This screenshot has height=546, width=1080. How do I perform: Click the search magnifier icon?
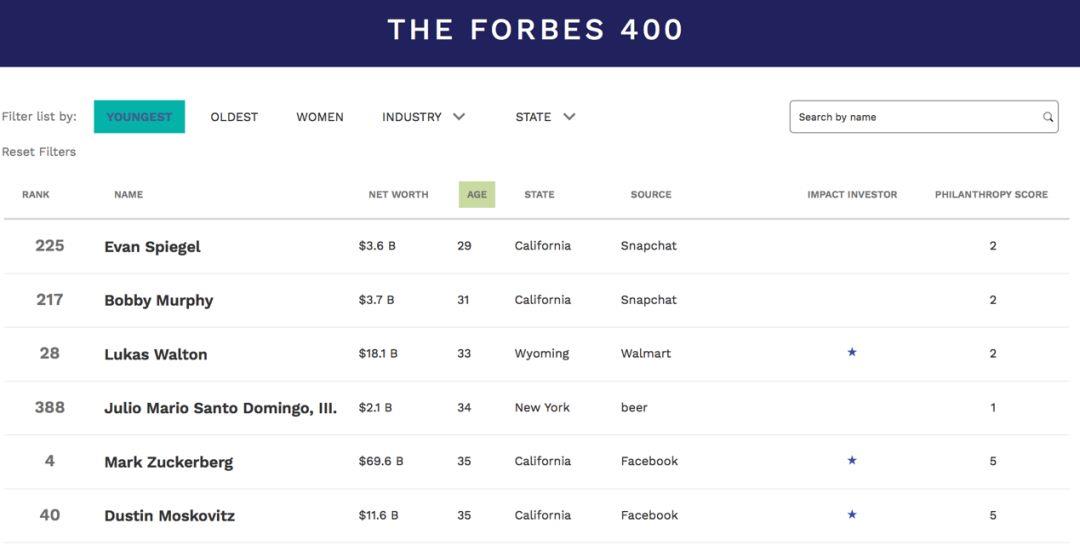coord(1048,117)
